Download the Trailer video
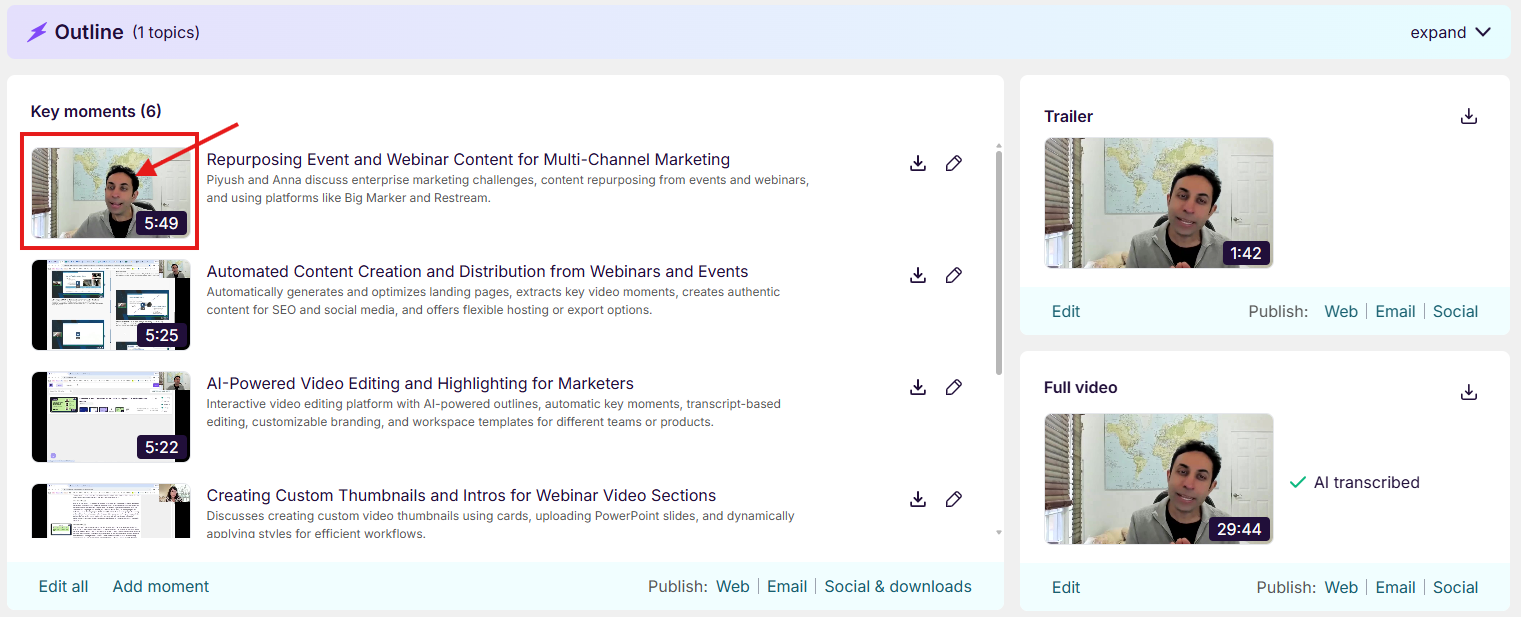1521x617 pixels. [x=1469, y=116]
